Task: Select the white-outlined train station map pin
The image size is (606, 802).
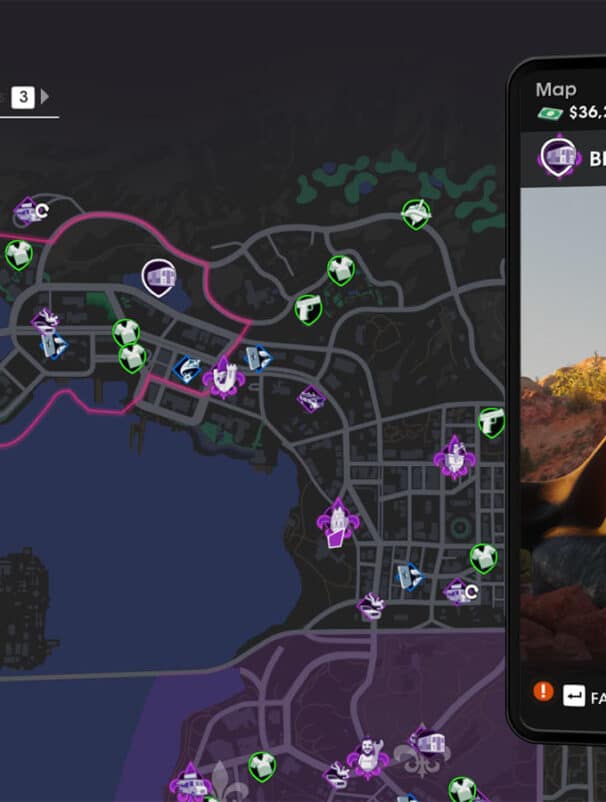Action: (159, 278)
